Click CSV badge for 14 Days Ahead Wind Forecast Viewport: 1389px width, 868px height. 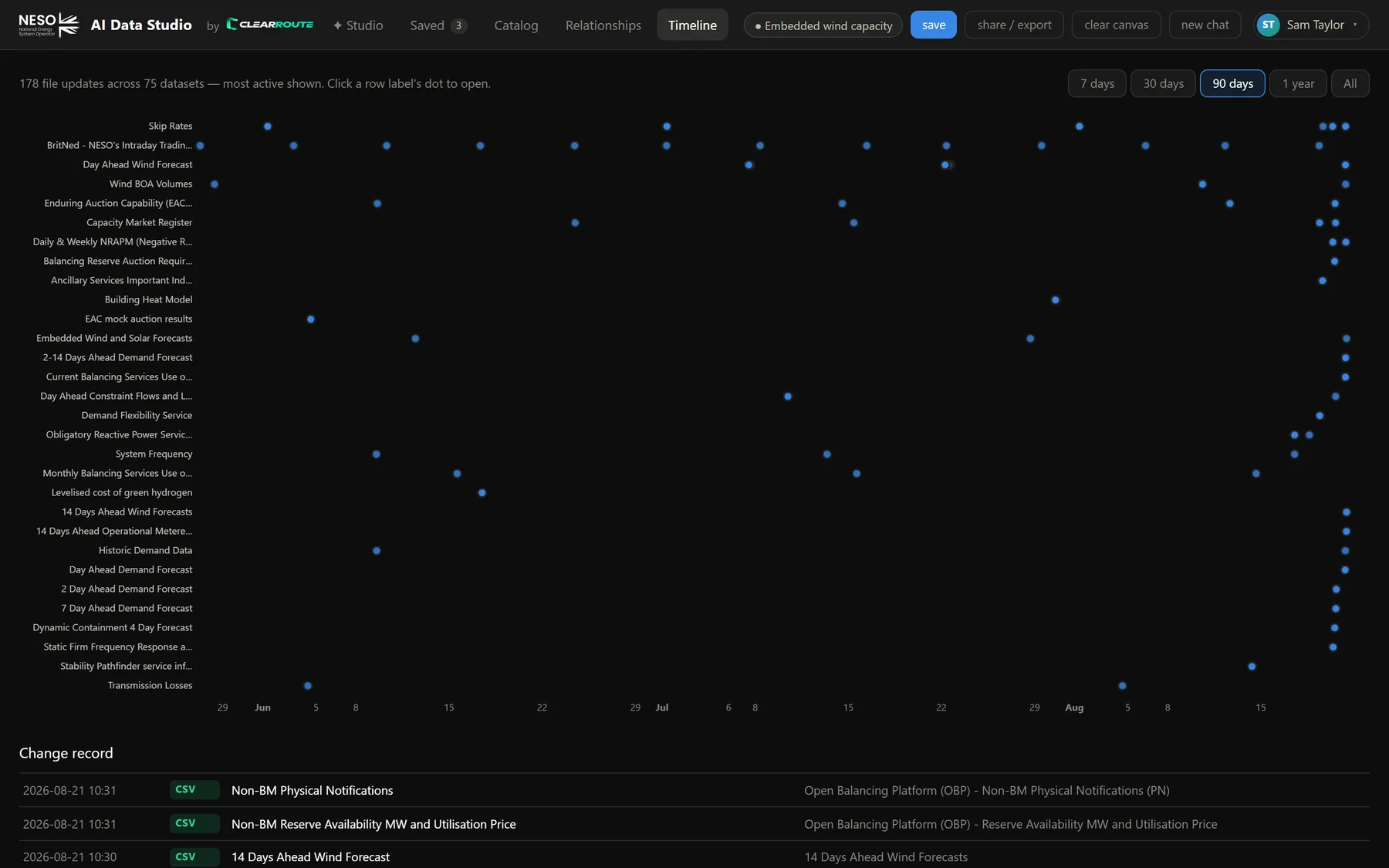[194, 857]
